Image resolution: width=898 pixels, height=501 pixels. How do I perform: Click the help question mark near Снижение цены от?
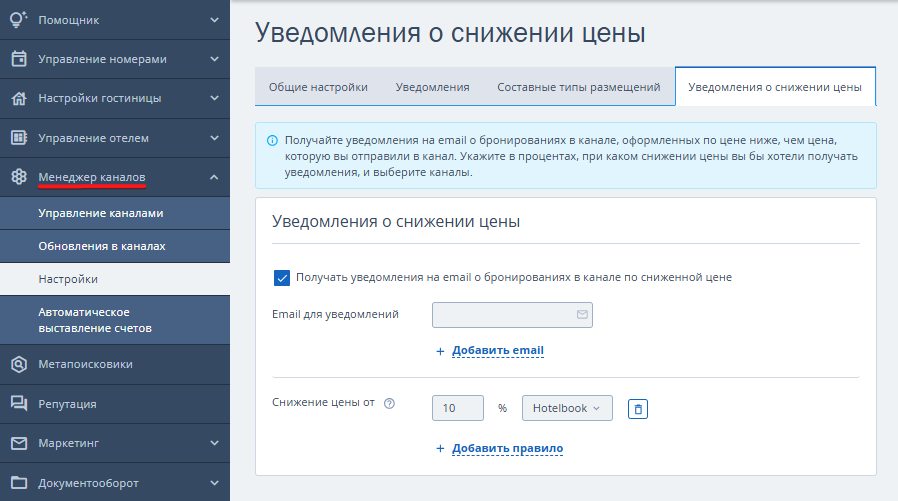click(x=389, y=403)
